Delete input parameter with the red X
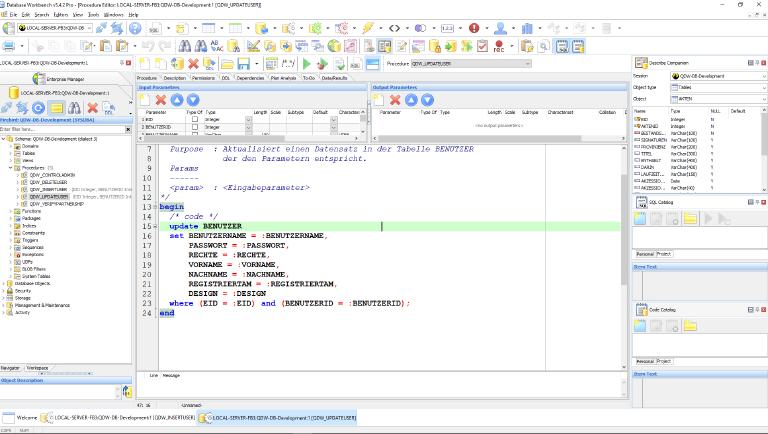 (x=161, y=100)
